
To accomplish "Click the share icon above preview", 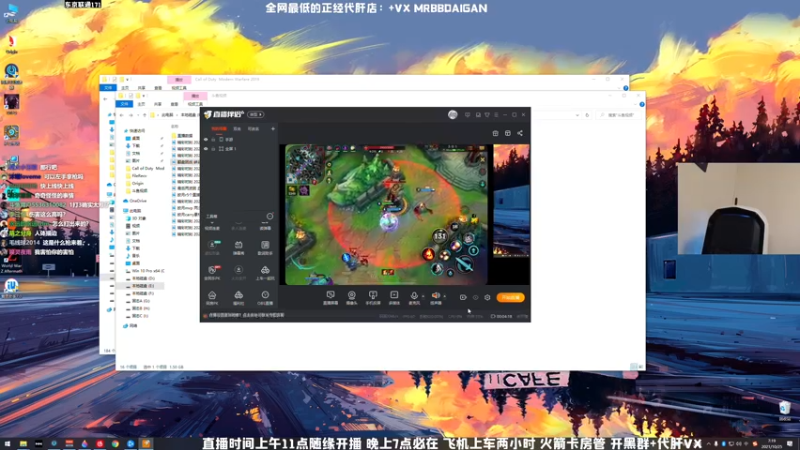I will coord(520,133).
